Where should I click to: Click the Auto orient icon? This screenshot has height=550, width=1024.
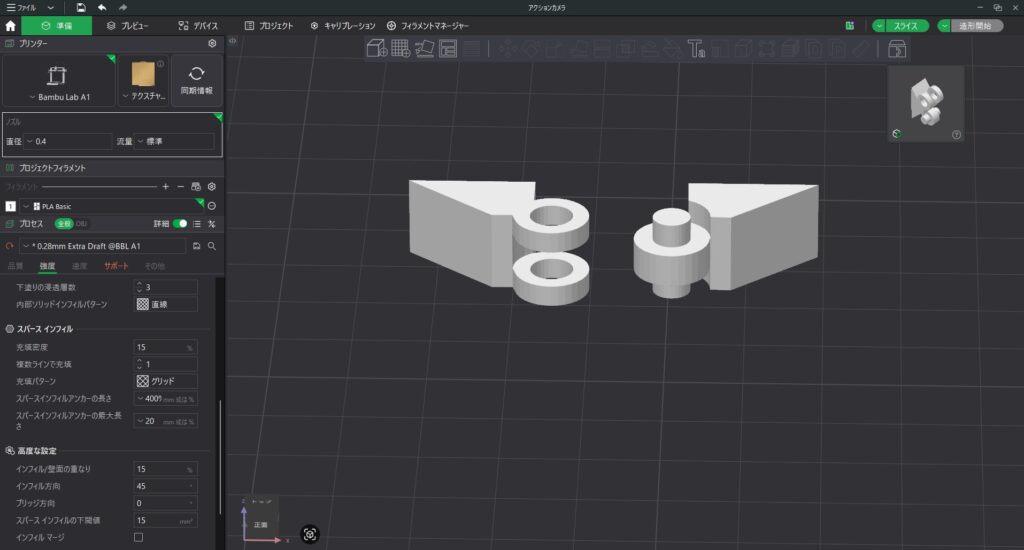click(424, 48)
